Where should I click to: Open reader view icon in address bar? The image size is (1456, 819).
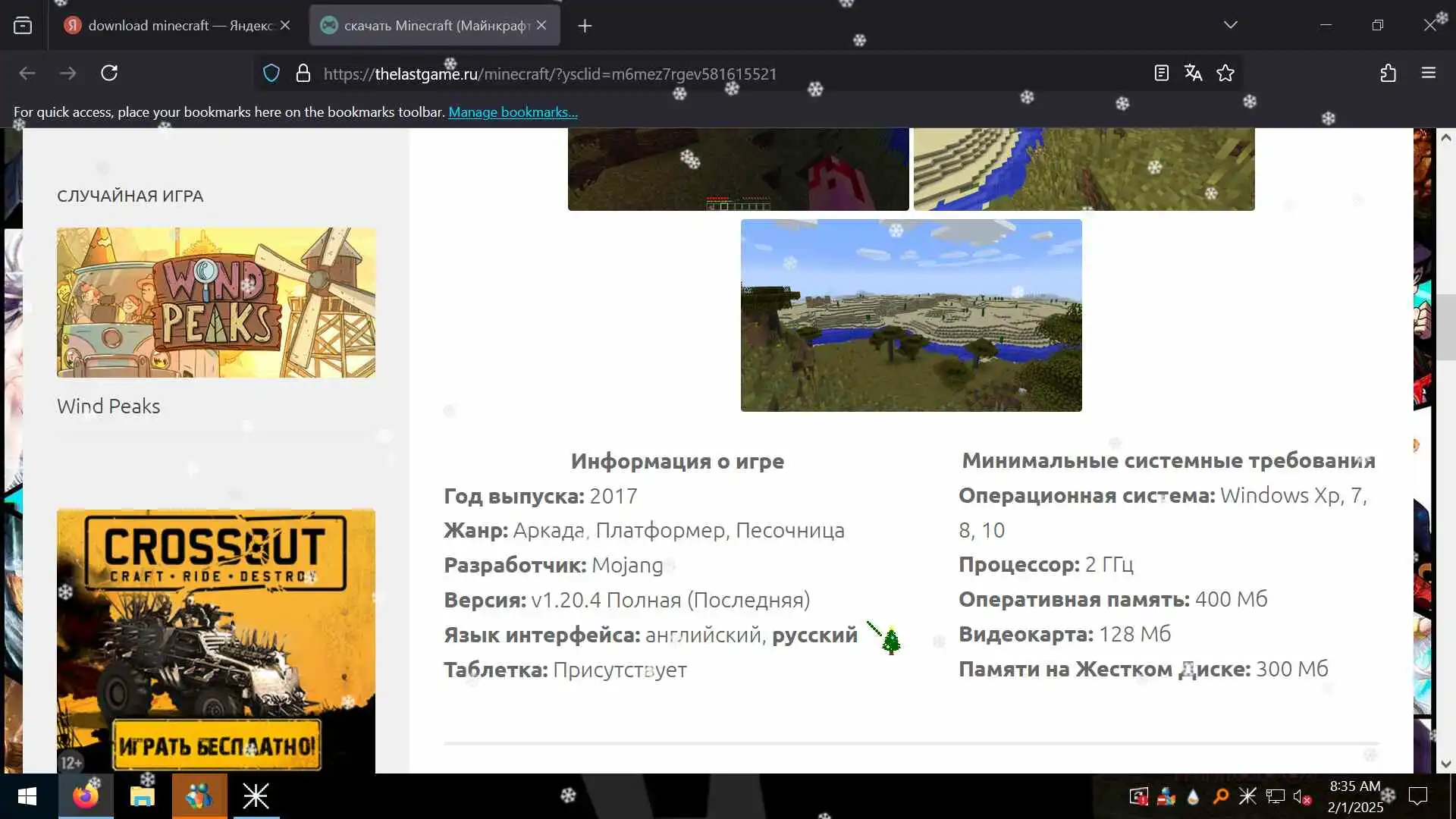pyautogui.click(x=1161, y=73)
